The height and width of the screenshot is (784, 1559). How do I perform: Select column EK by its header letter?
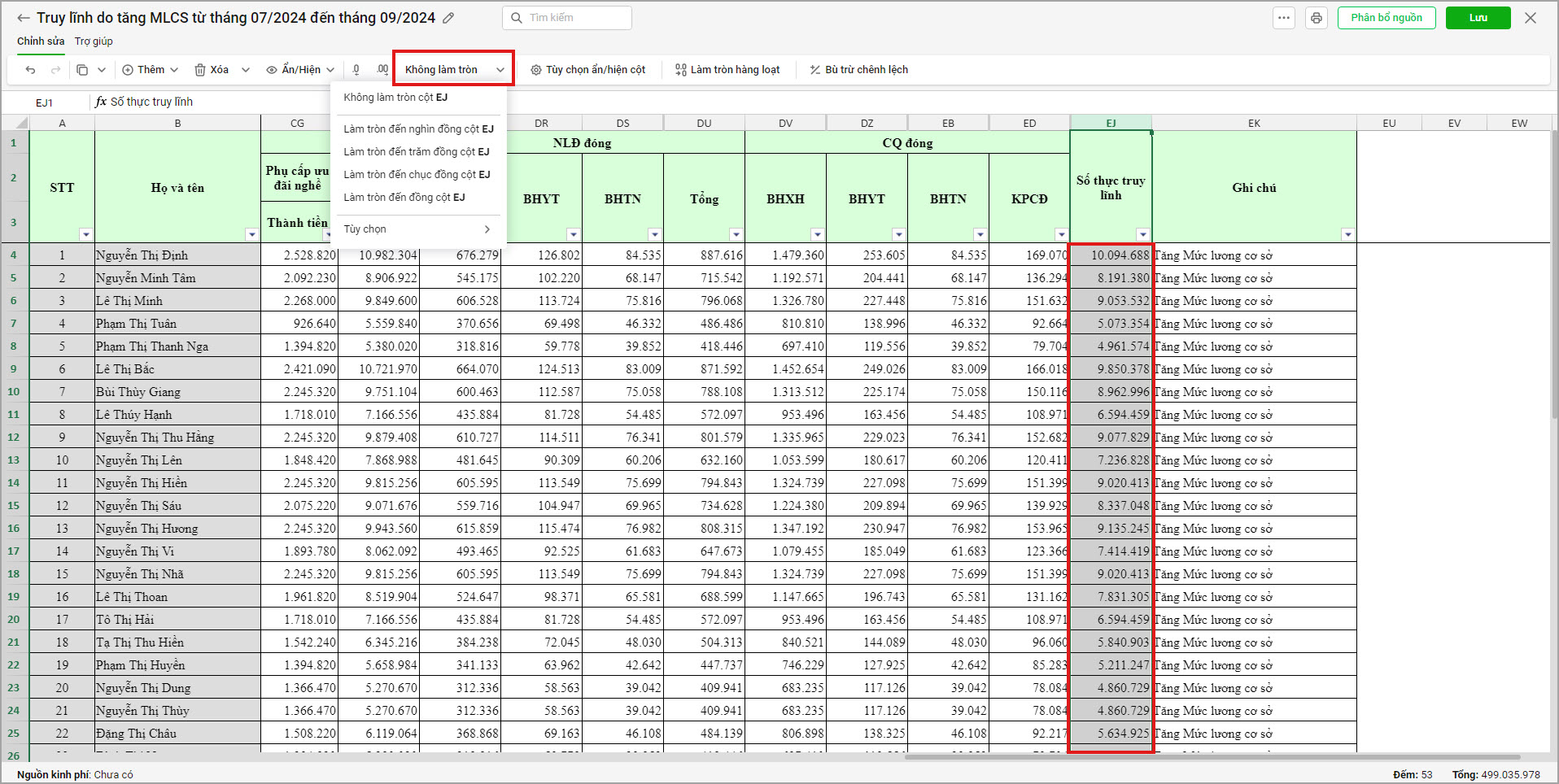1254,123
